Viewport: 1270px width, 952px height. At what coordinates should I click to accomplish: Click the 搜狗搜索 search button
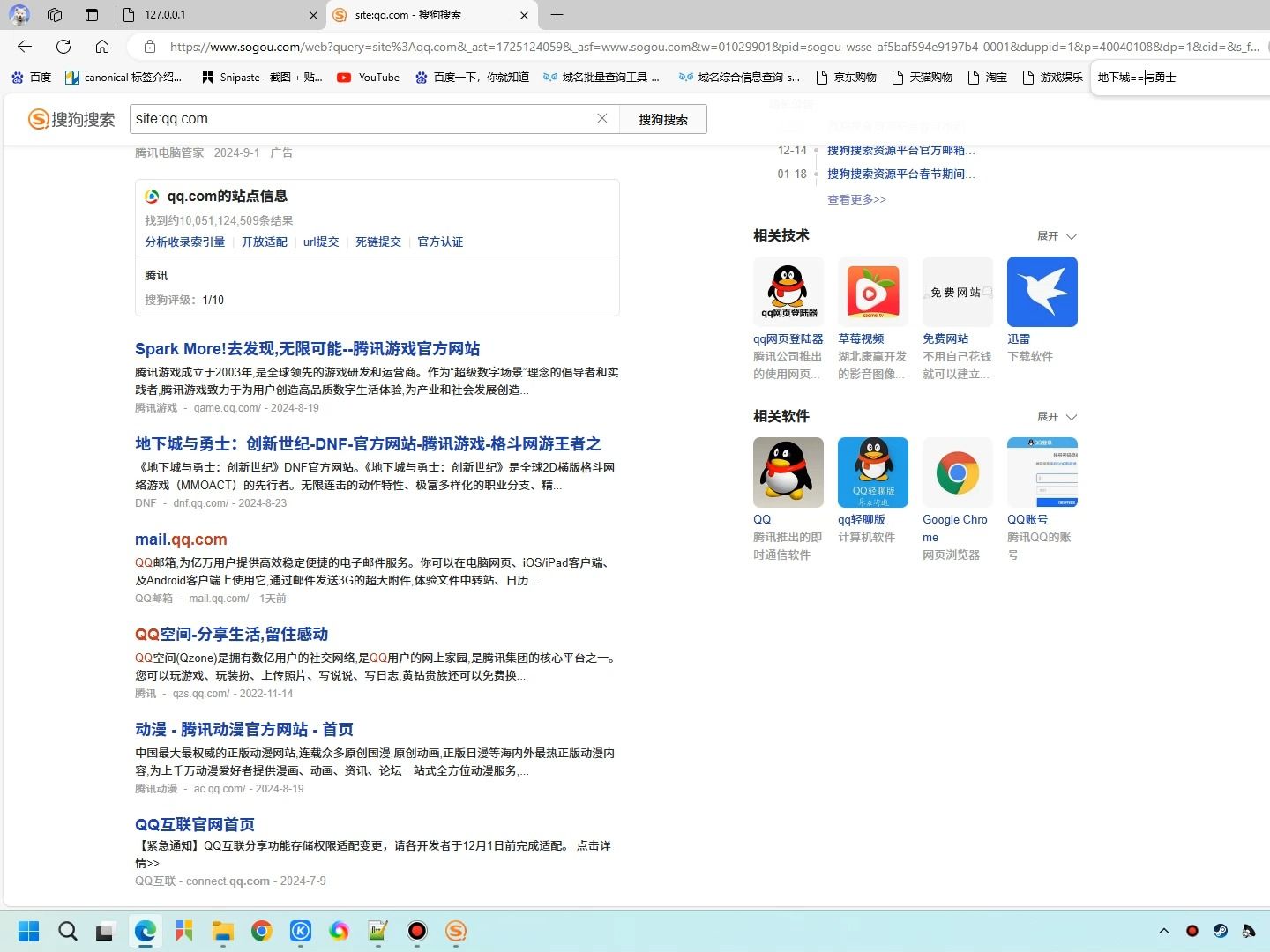click(x=663, y=119)
